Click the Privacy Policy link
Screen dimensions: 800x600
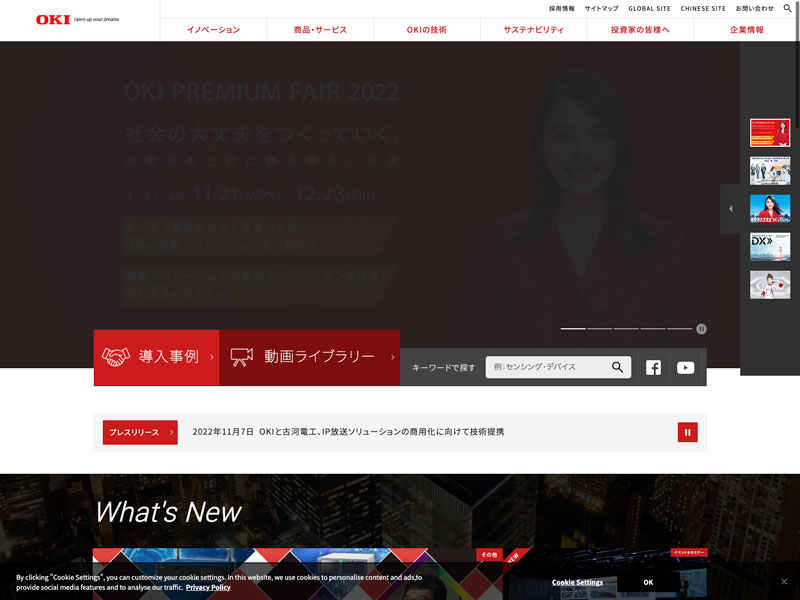point(208,587)
